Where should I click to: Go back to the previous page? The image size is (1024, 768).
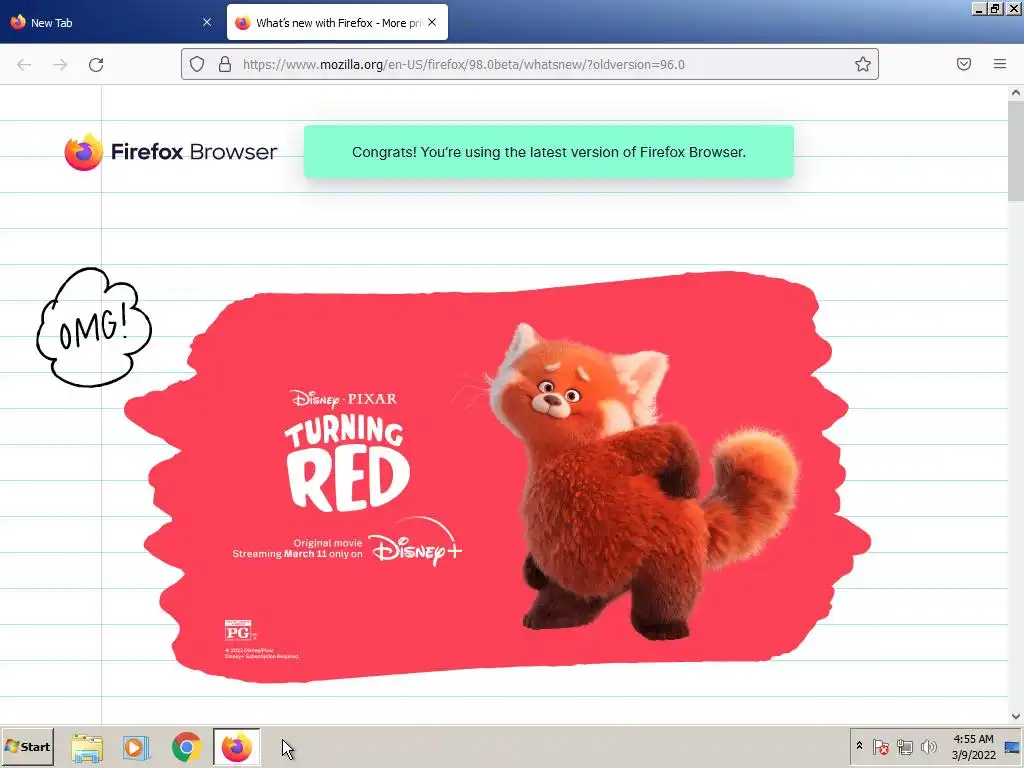click(x=24, y=65)
